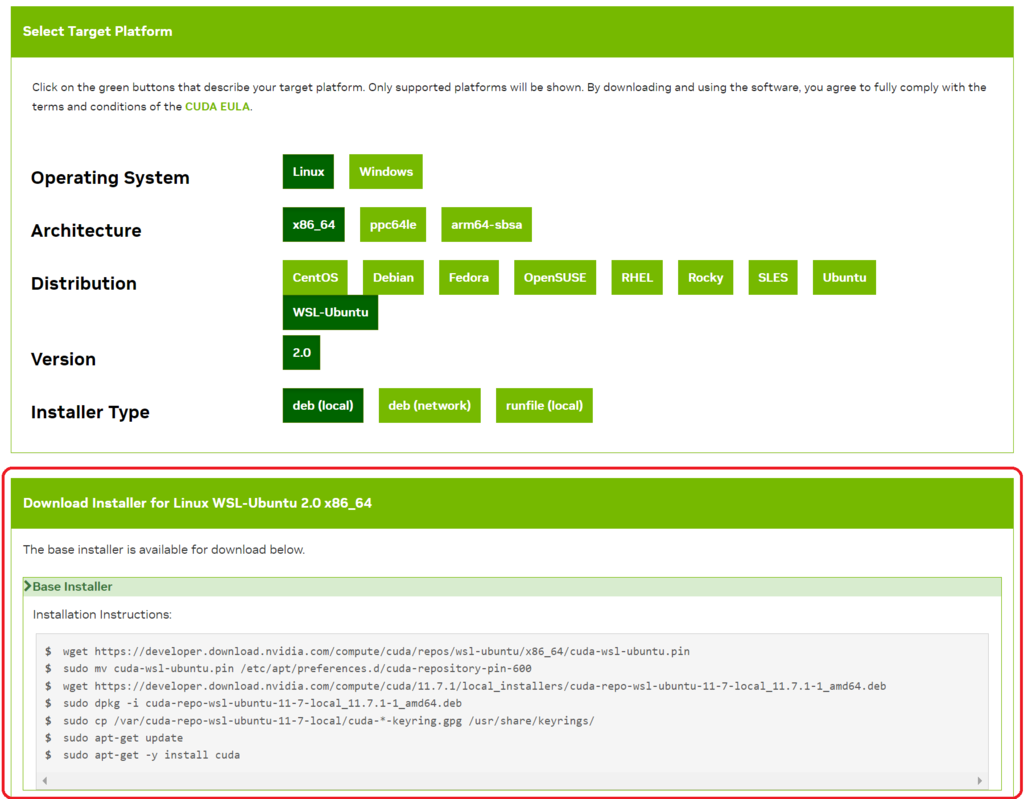Select the WSL-Ubuntu distribution button

[x=330, y=312]
